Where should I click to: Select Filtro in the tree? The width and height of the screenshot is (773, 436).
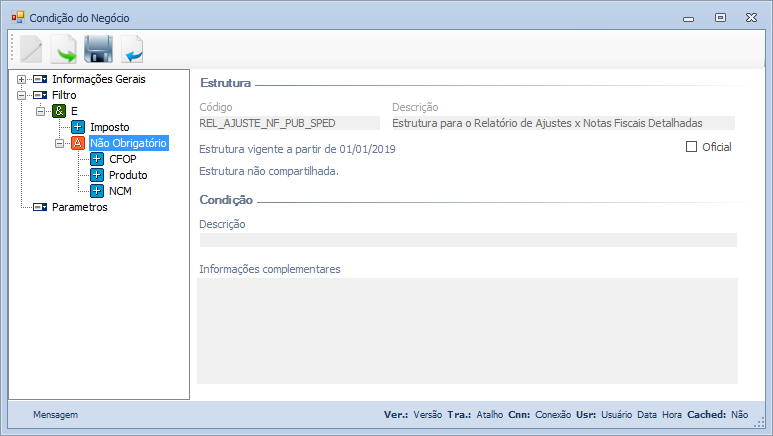point(64,95)
